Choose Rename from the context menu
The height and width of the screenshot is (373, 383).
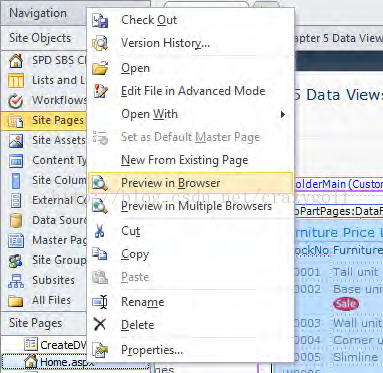pos(191,302)
